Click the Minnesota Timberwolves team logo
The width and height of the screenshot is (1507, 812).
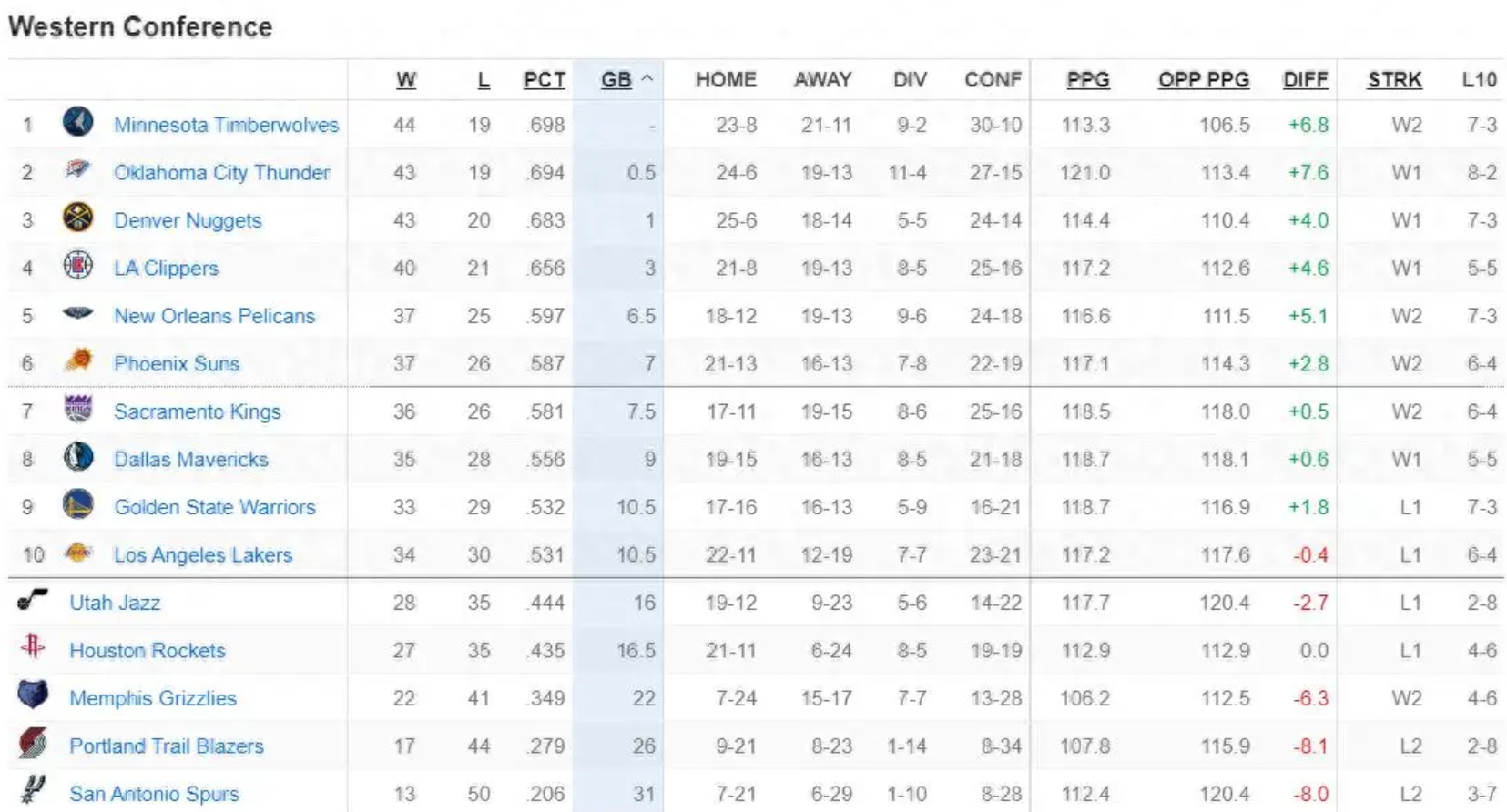click(78, 123)
